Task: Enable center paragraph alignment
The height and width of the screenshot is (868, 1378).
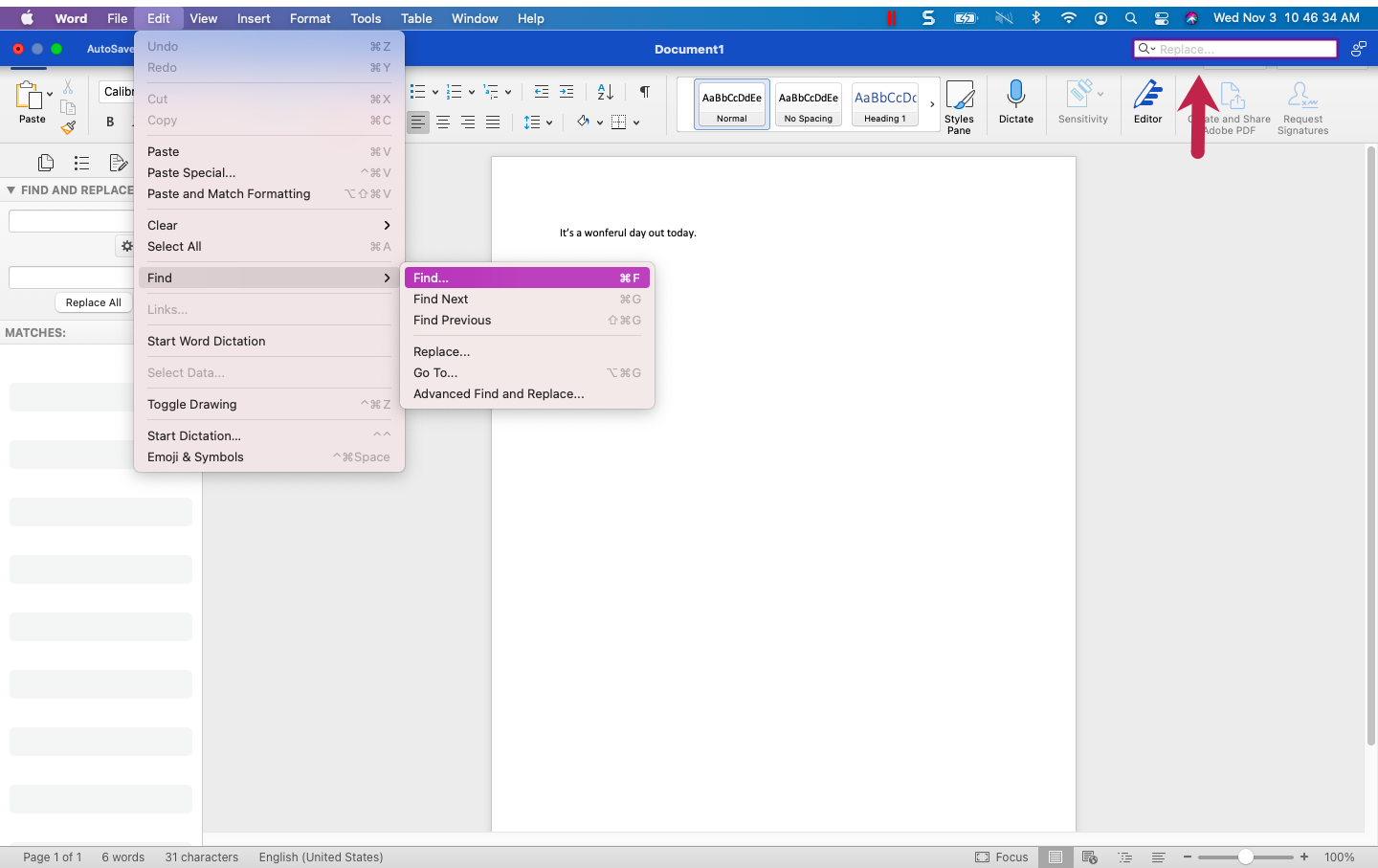Action: 443,122
